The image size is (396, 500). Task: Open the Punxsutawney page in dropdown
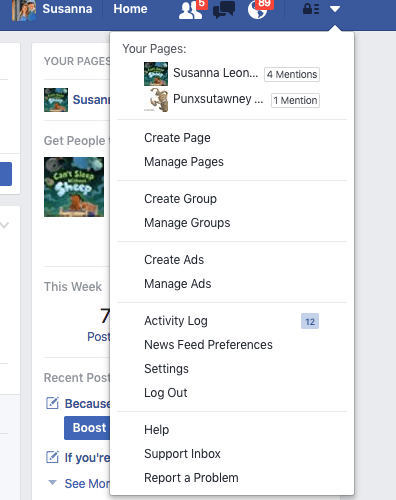(x=218, y=99)
